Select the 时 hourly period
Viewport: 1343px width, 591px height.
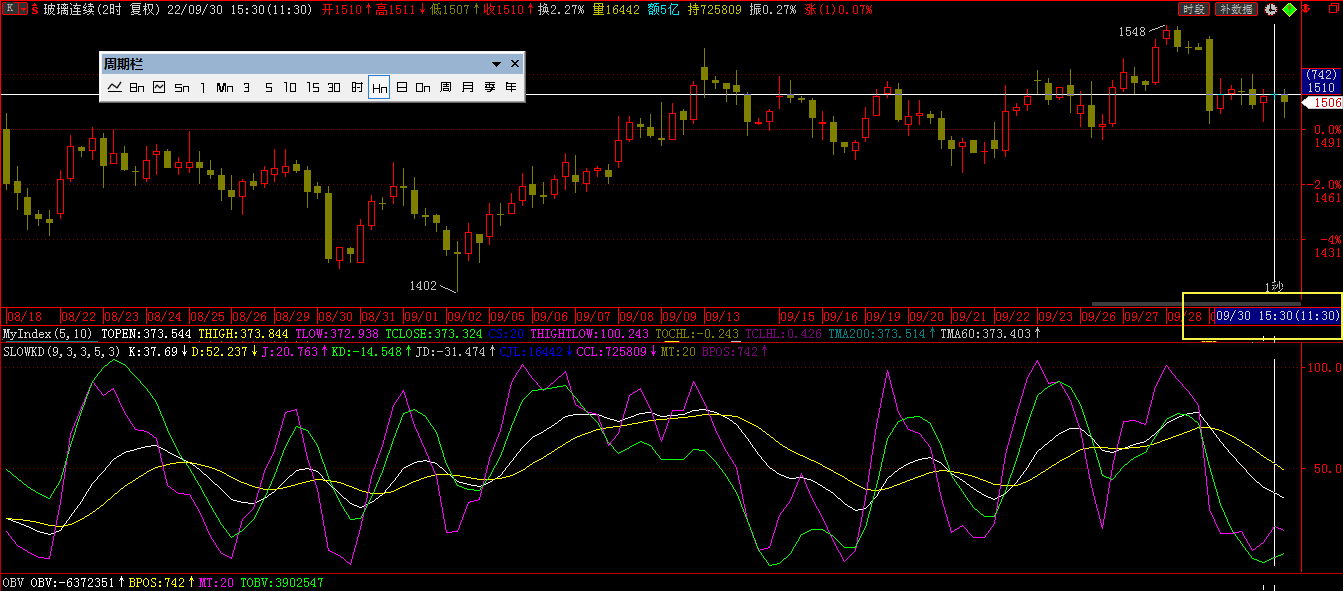[357, 88]
